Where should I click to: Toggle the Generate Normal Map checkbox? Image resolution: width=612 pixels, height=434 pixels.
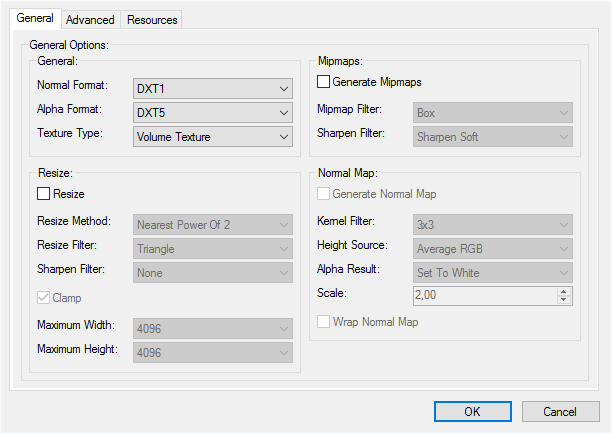(x=324, y=194)
